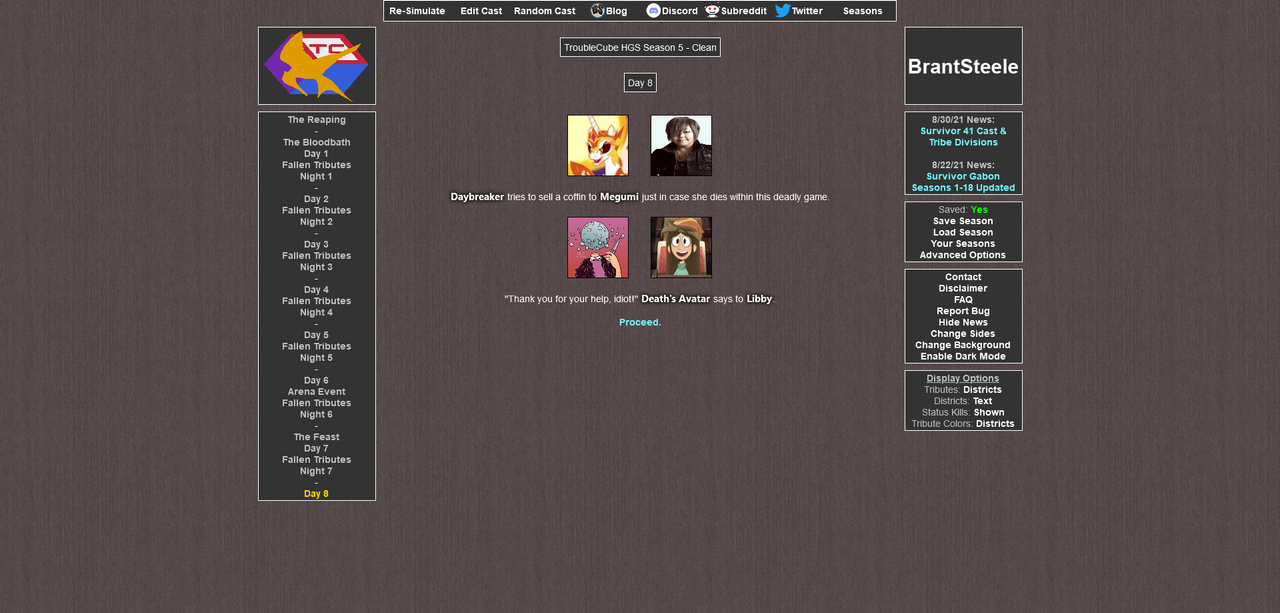Click Death's Avatar portrait image
Screen dimensions: 1280x613
(x=598, y=248)
